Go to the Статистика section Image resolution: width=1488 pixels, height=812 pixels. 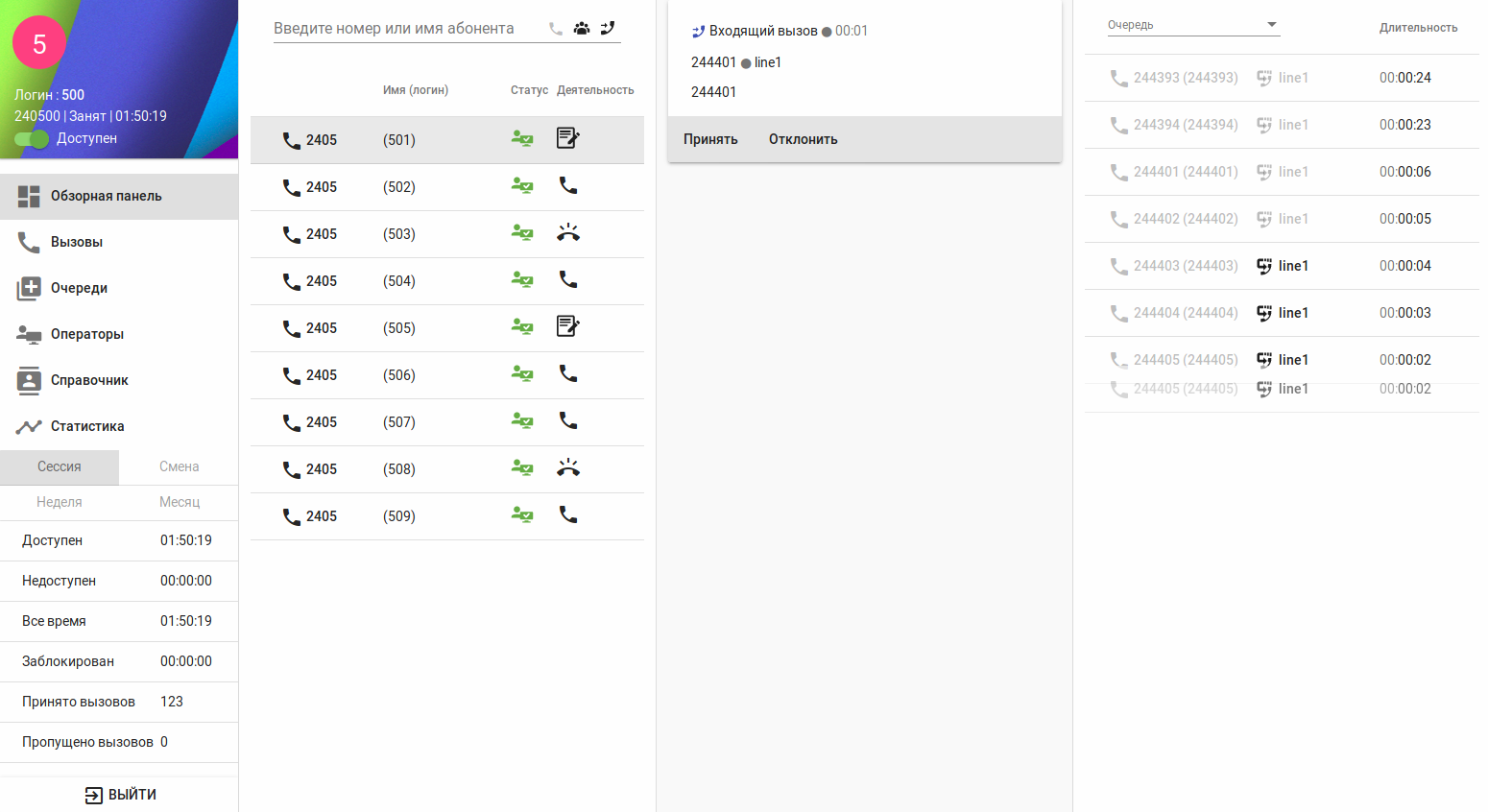[87, 426]
